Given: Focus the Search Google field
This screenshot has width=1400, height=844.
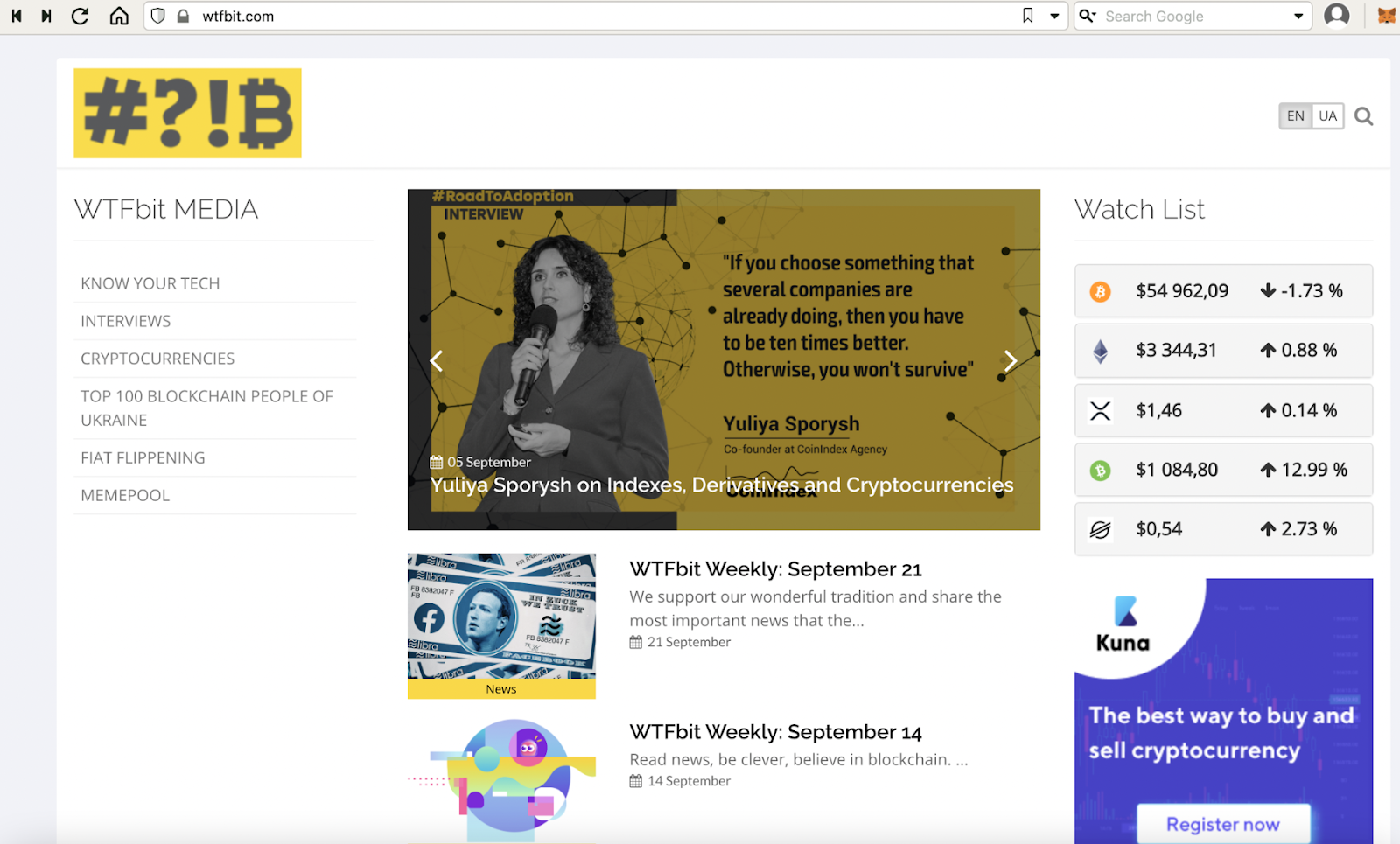Looking at the screenshot, I should click(x=1193, y=17).
